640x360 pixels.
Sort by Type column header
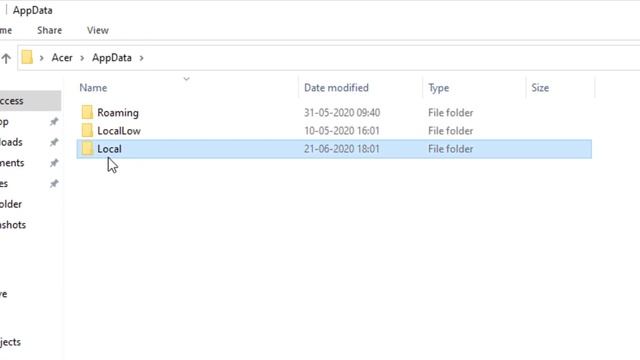click(438, 88)
